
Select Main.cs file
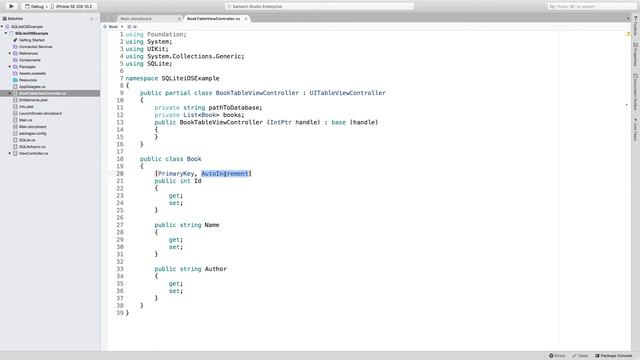[25, 120]
